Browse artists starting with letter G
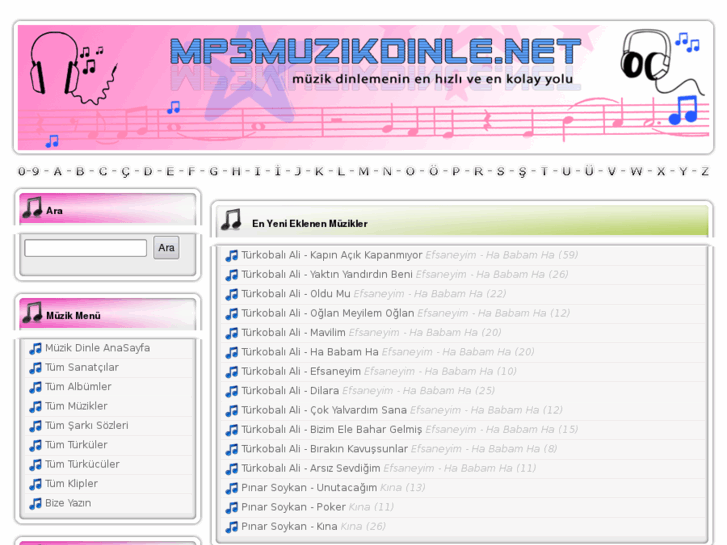Screen dimensions: 727x545 (213, 172)
